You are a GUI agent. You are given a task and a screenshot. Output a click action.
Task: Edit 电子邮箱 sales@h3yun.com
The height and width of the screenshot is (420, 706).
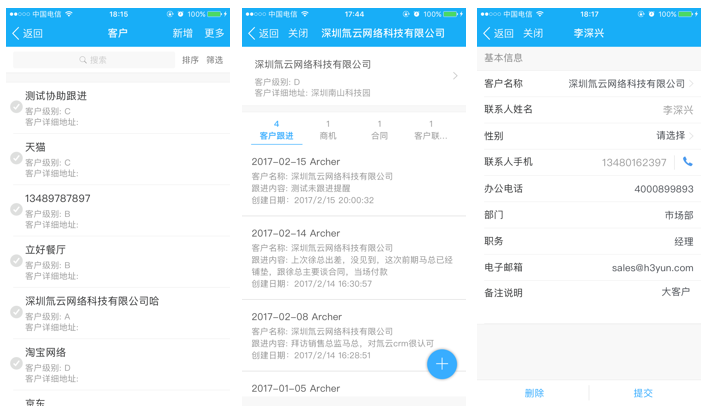tap(589, 267)
